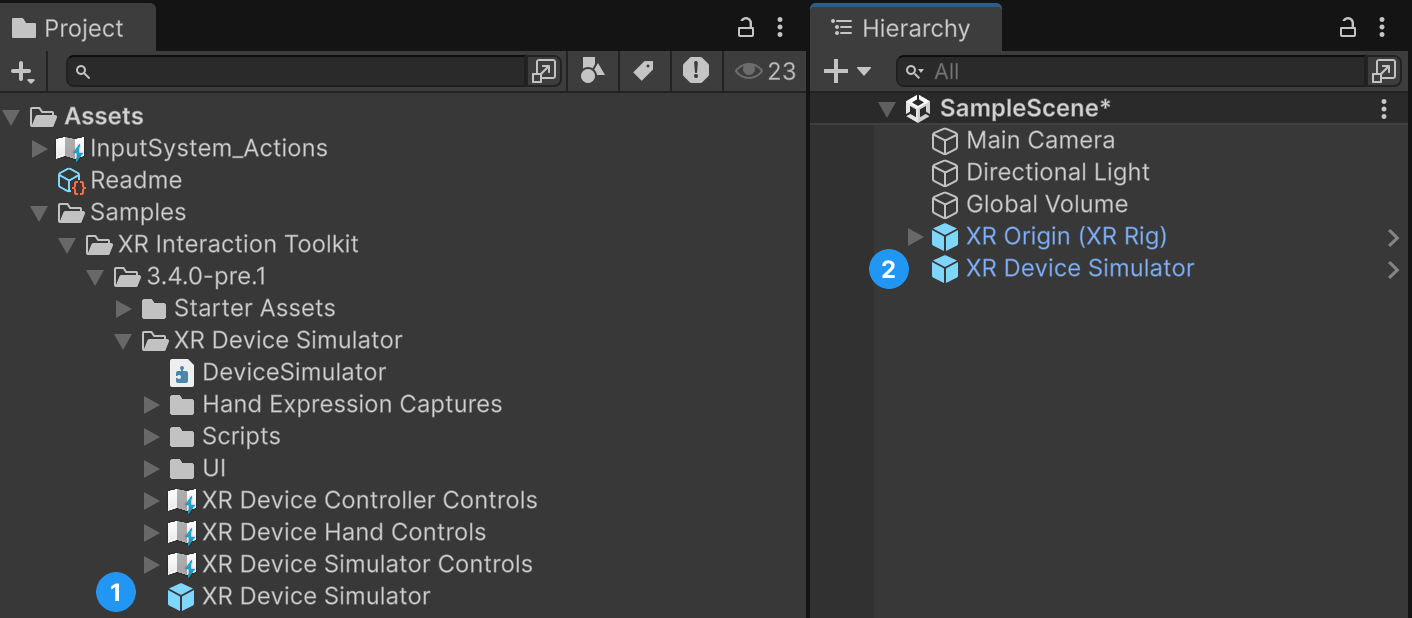Image resolution: width=1412 pixels, height=618 pixels.
Task: Click the Search by Import Log Type icon
Action: [x=695, y=71]
